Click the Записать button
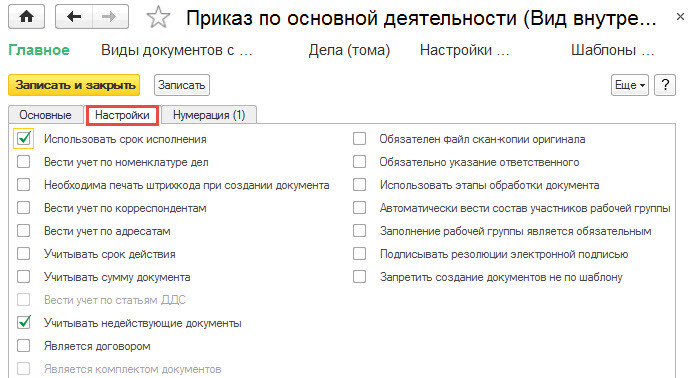 pos(181,85)
